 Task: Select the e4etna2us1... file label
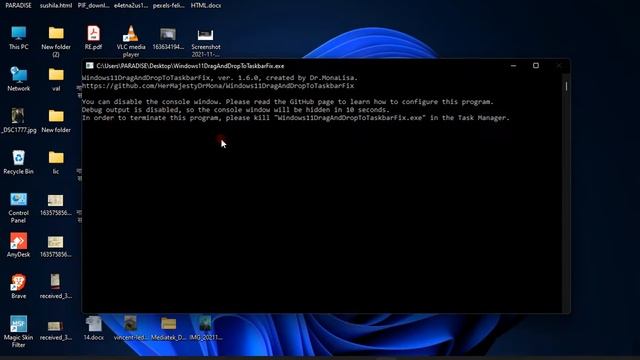[131, 5]
